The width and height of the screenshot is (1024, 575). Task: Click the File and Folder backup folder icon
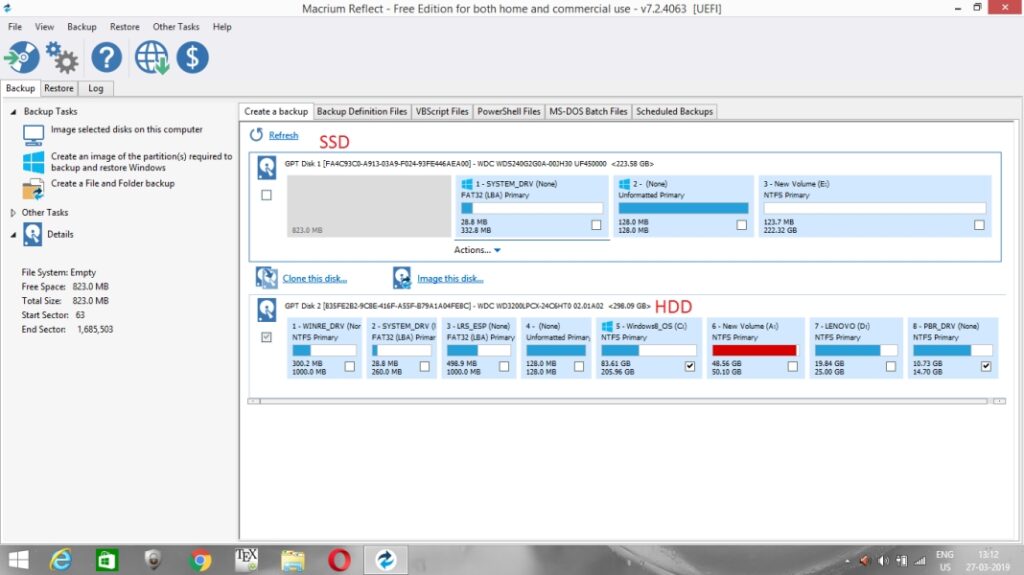[x=33, y=189]
